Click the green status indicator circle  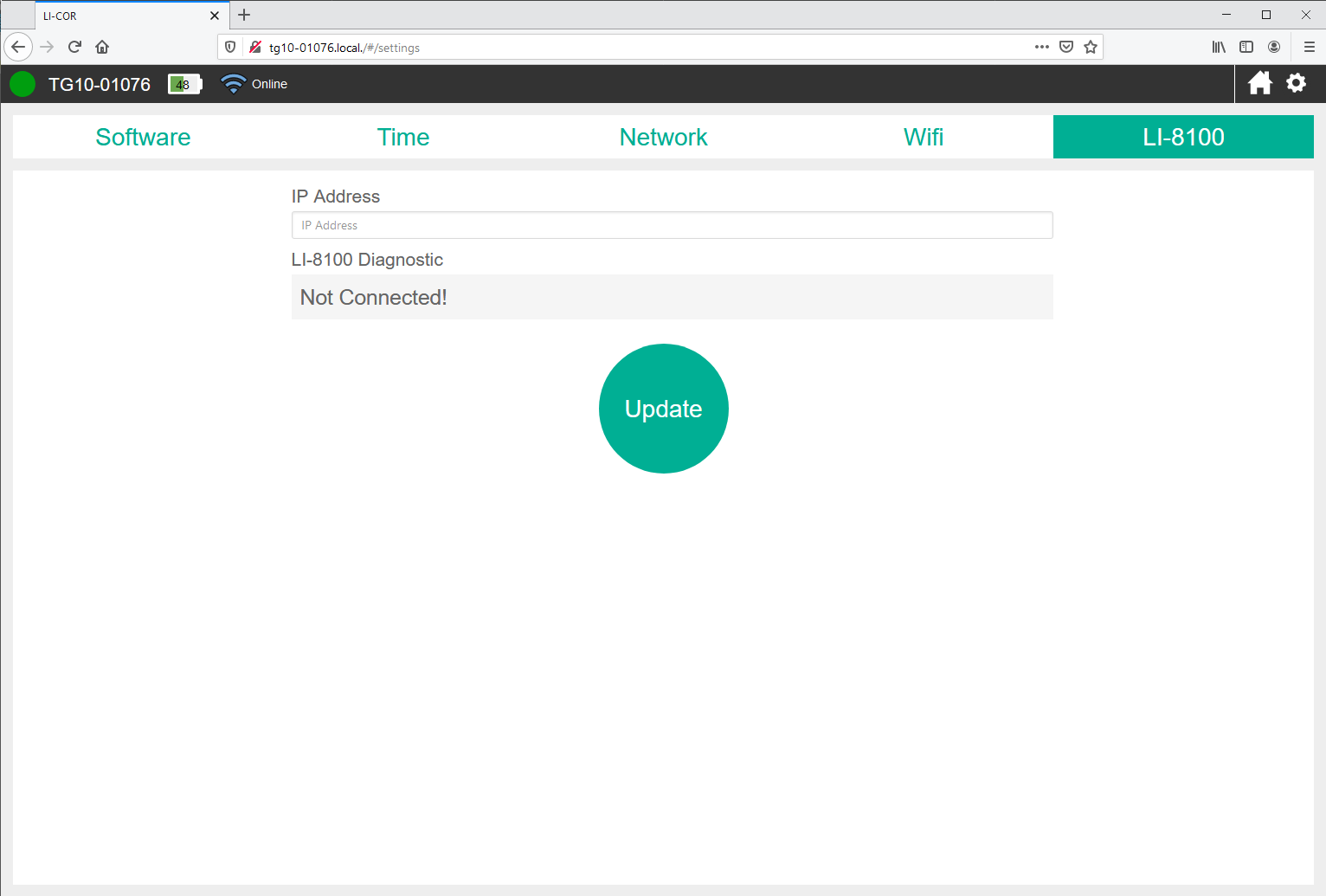(23, 84)
